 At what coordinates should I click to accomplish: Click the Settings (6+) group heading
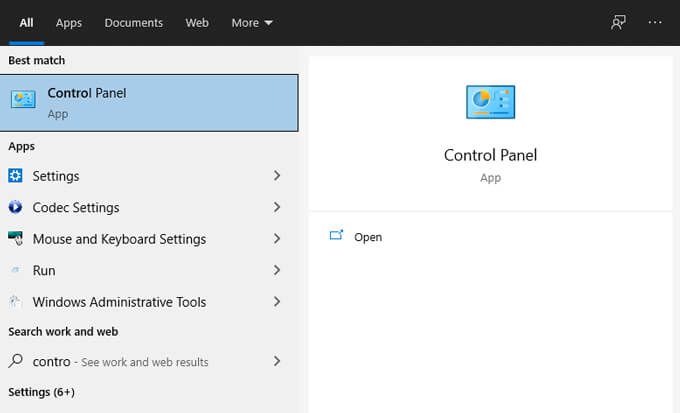[x=41, y=392]
